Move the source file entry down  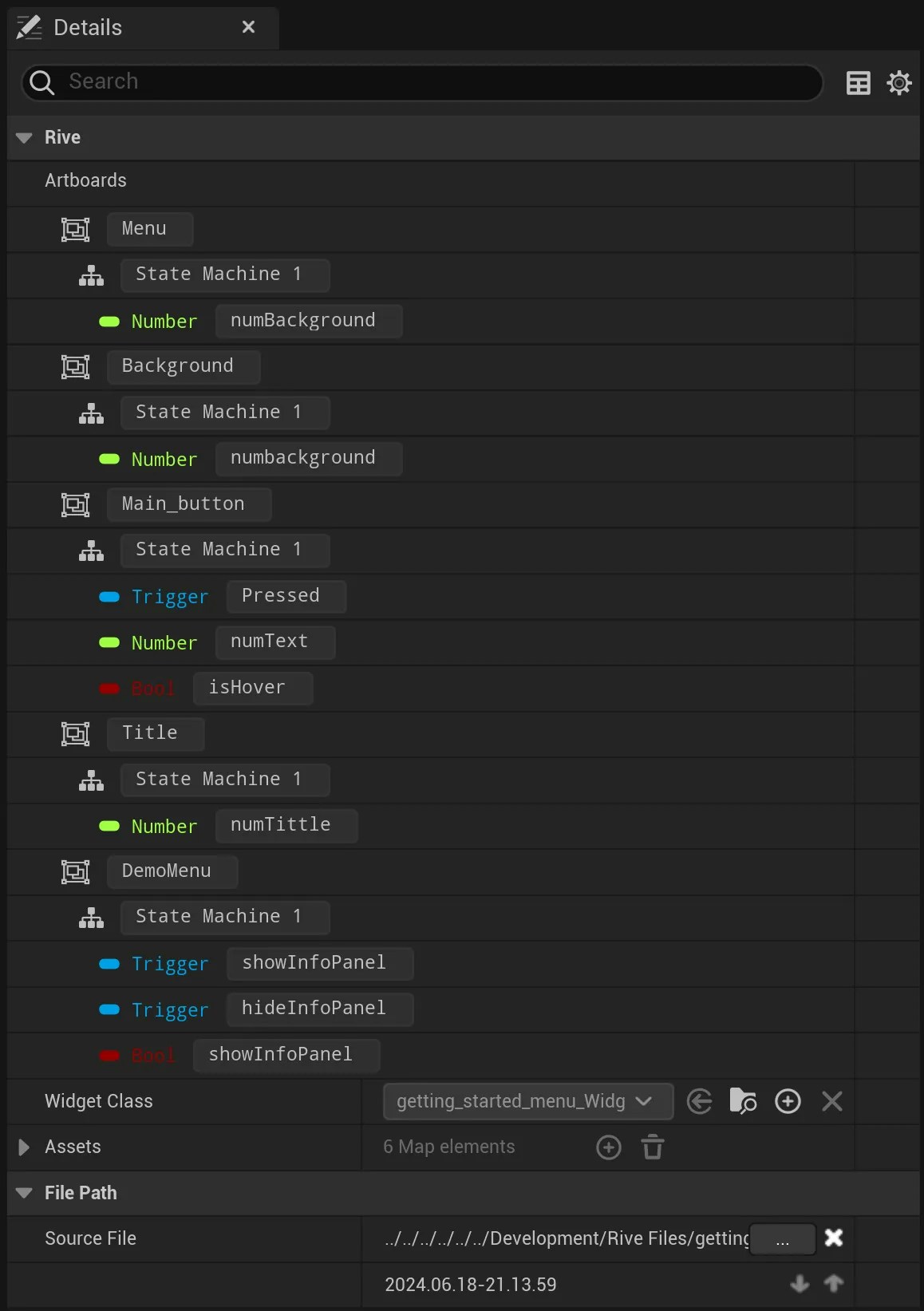pyautogui.click(x=800, y=1284)
